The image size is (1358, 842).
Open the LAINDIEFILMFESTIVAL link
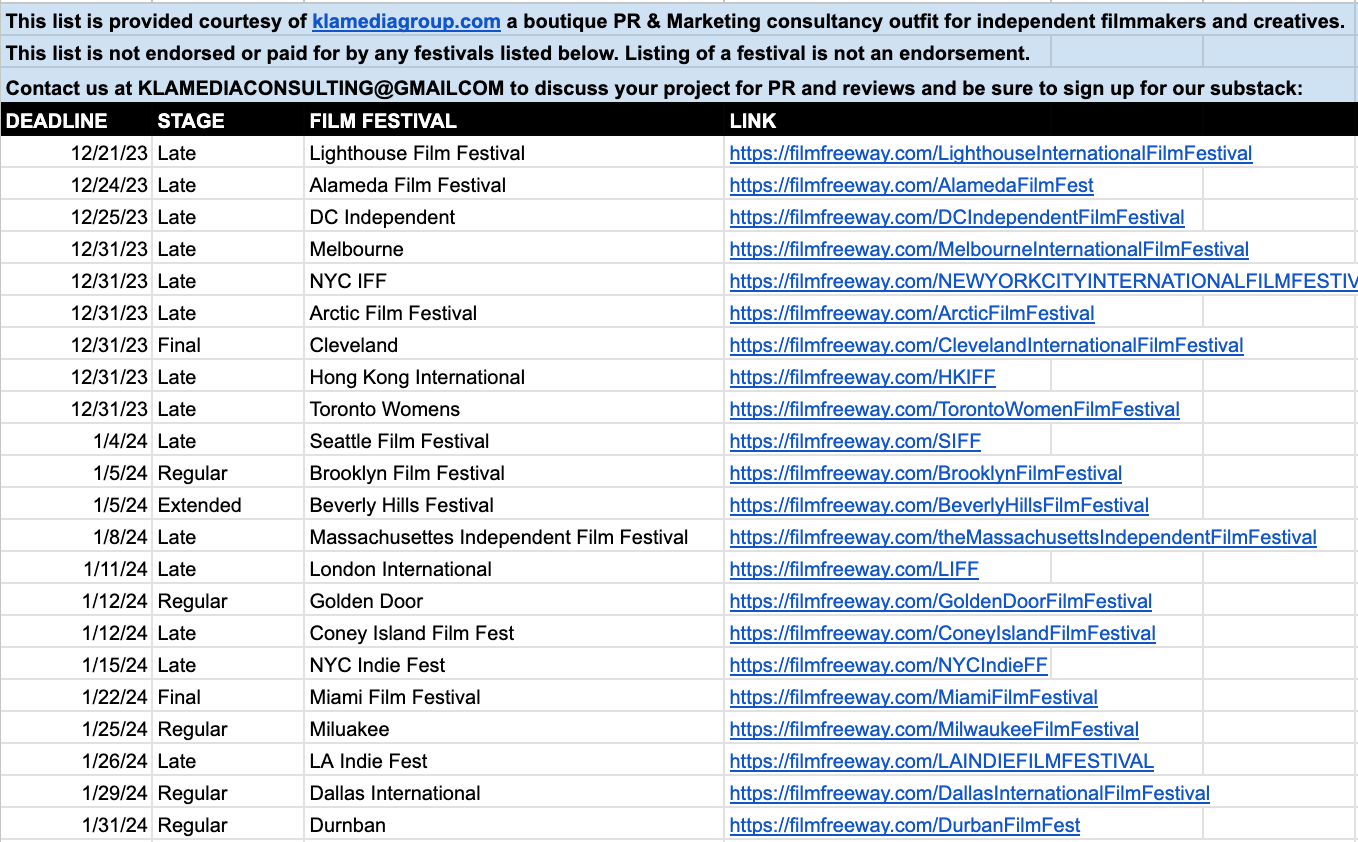pyautogui.click(x=942, y=761)
